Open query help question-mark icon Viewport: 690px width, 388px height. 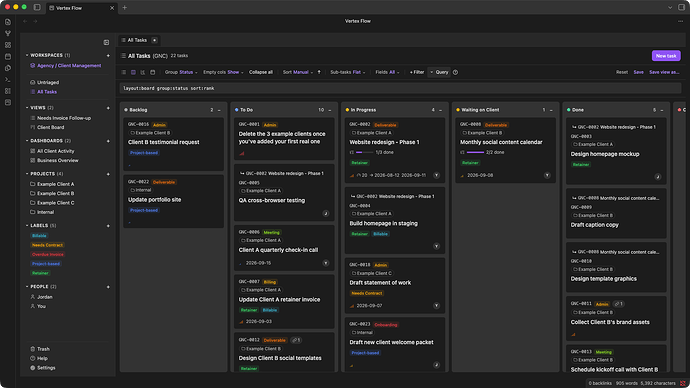coord(455,72)
